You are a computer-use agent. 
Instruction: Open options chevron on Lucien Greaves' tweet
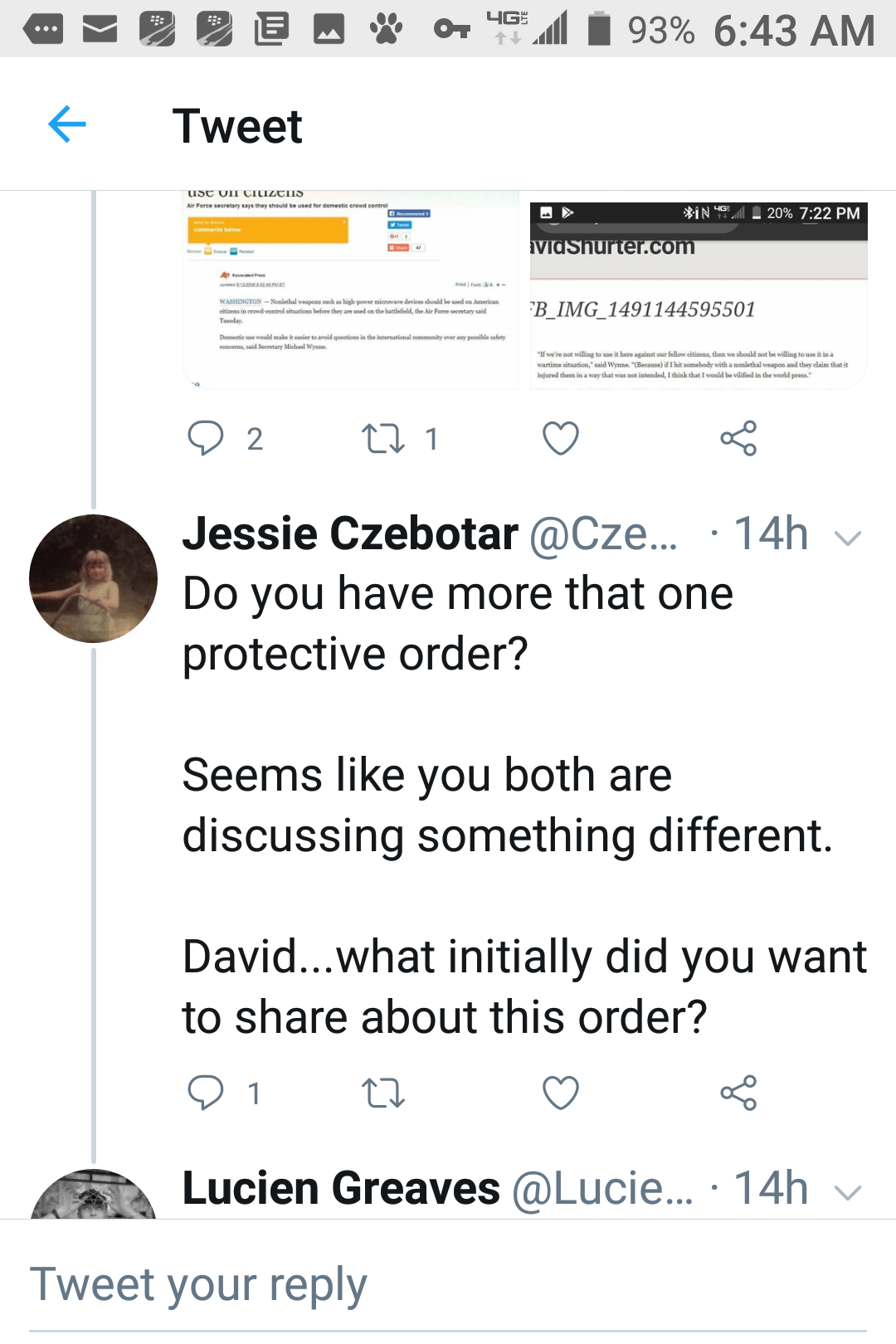[848, 1193]
